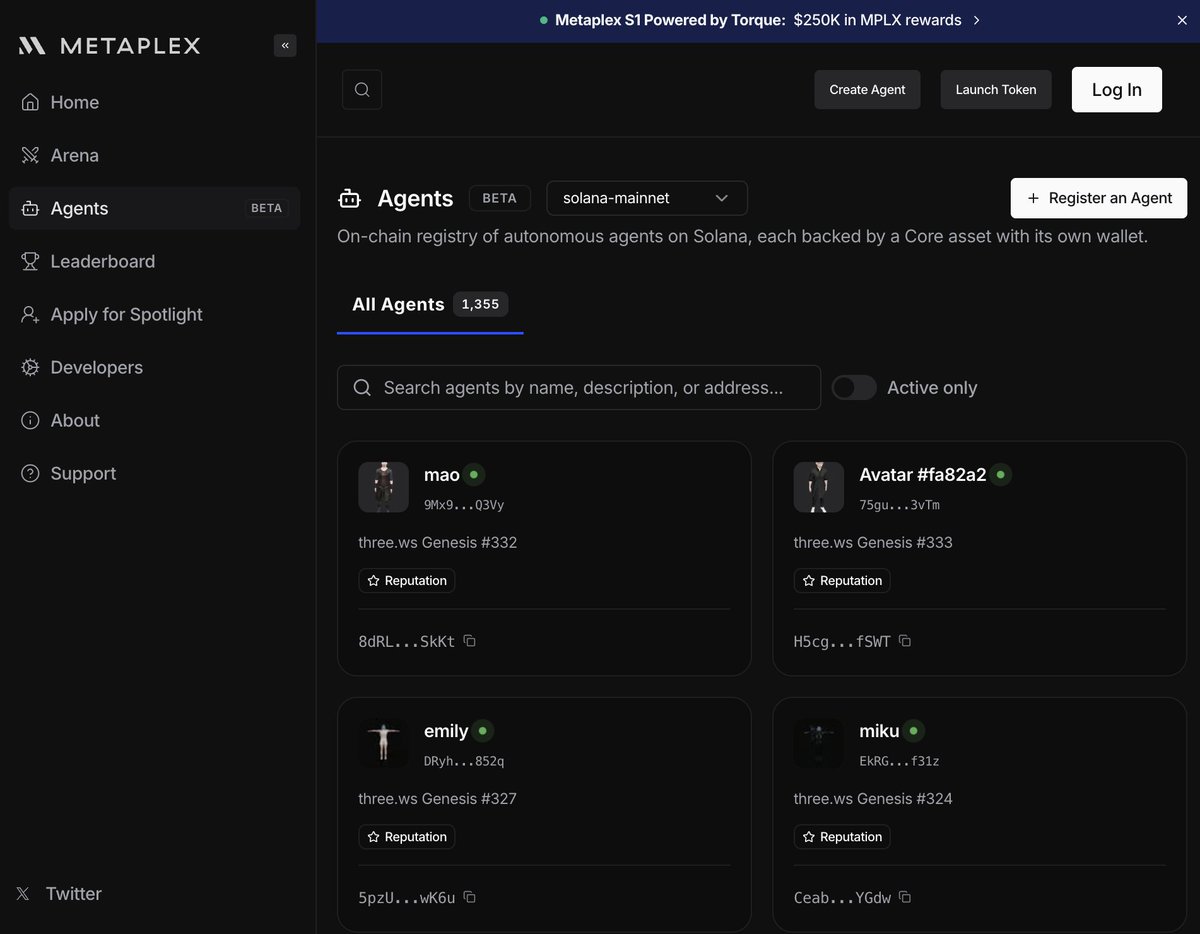Open the Metaplex S1 rewards banner link
Image resolution: width=1200 pixels, height=934 pixels.
click(x=760, y=20)
